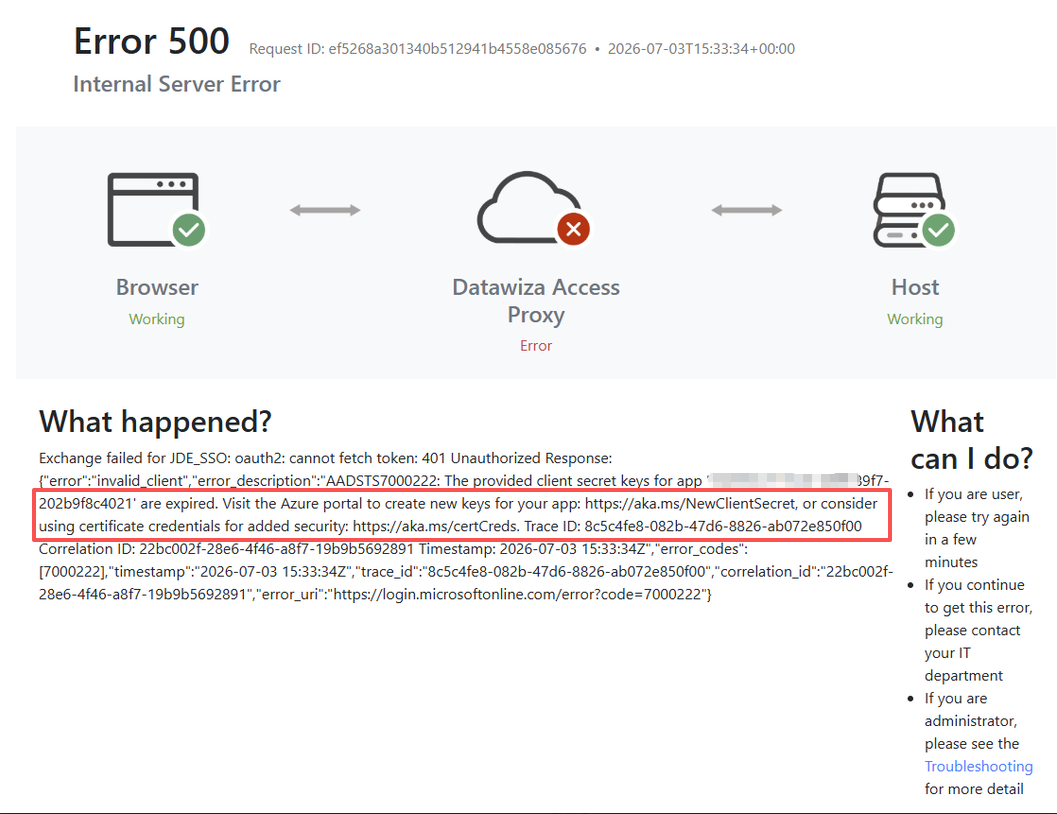Click the Exchange failed for JDE_SSO line

[326, 458]
